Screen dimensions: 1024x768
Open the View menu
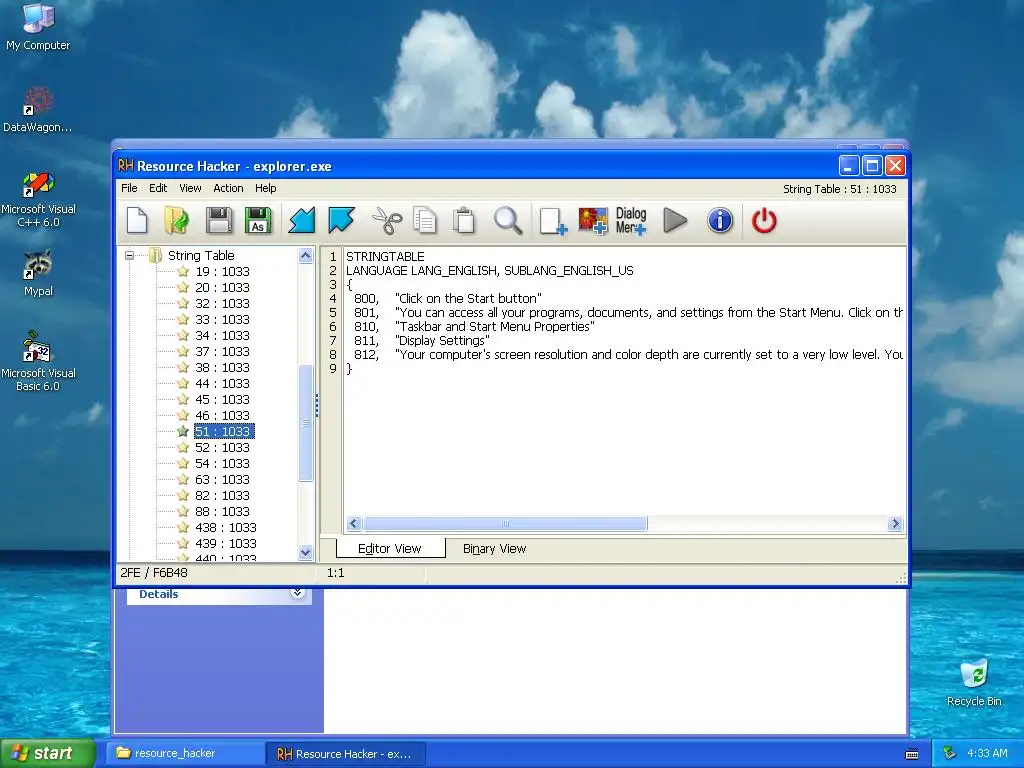[x=190, y=188]
